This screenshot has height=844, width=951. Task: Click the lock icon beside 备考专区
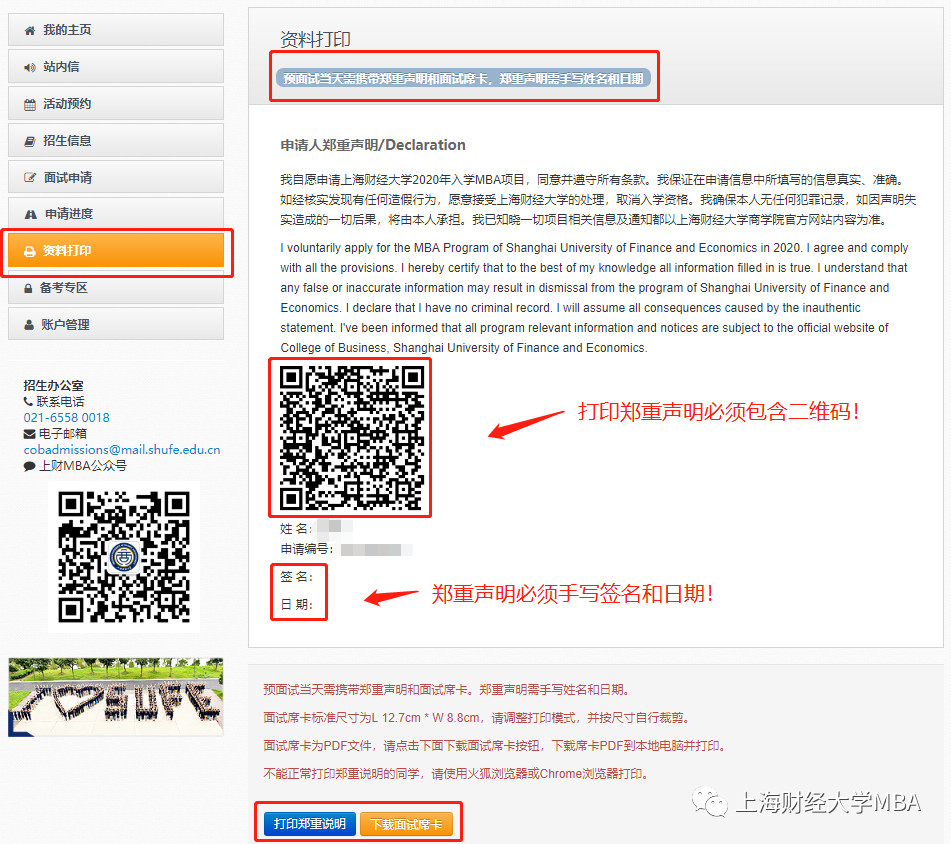tap(29, 288)
